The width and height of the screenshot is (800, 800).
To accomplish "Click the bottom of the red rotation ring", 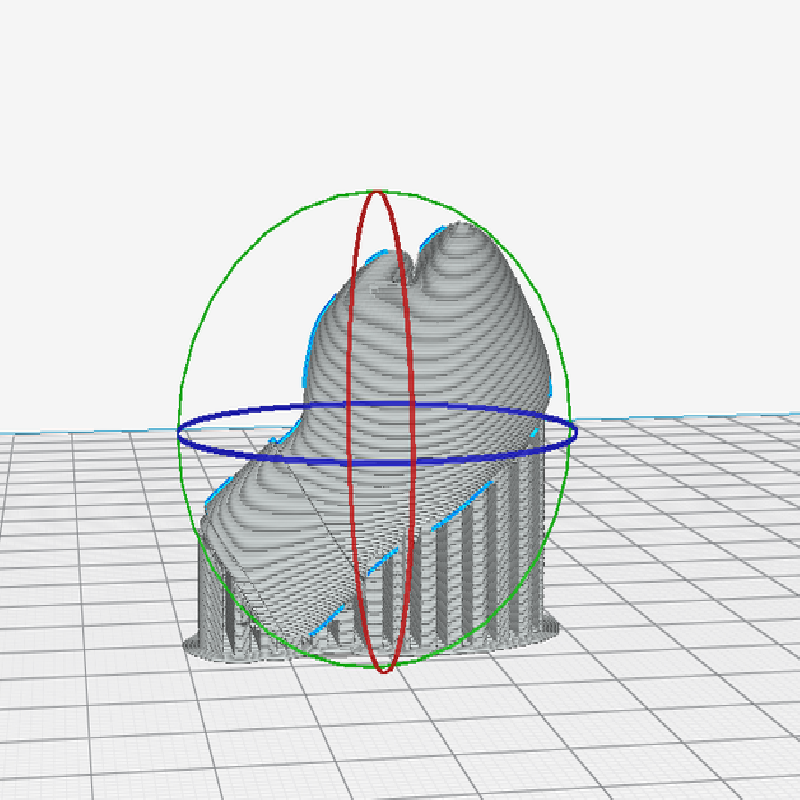I will (x=383, y=669).
